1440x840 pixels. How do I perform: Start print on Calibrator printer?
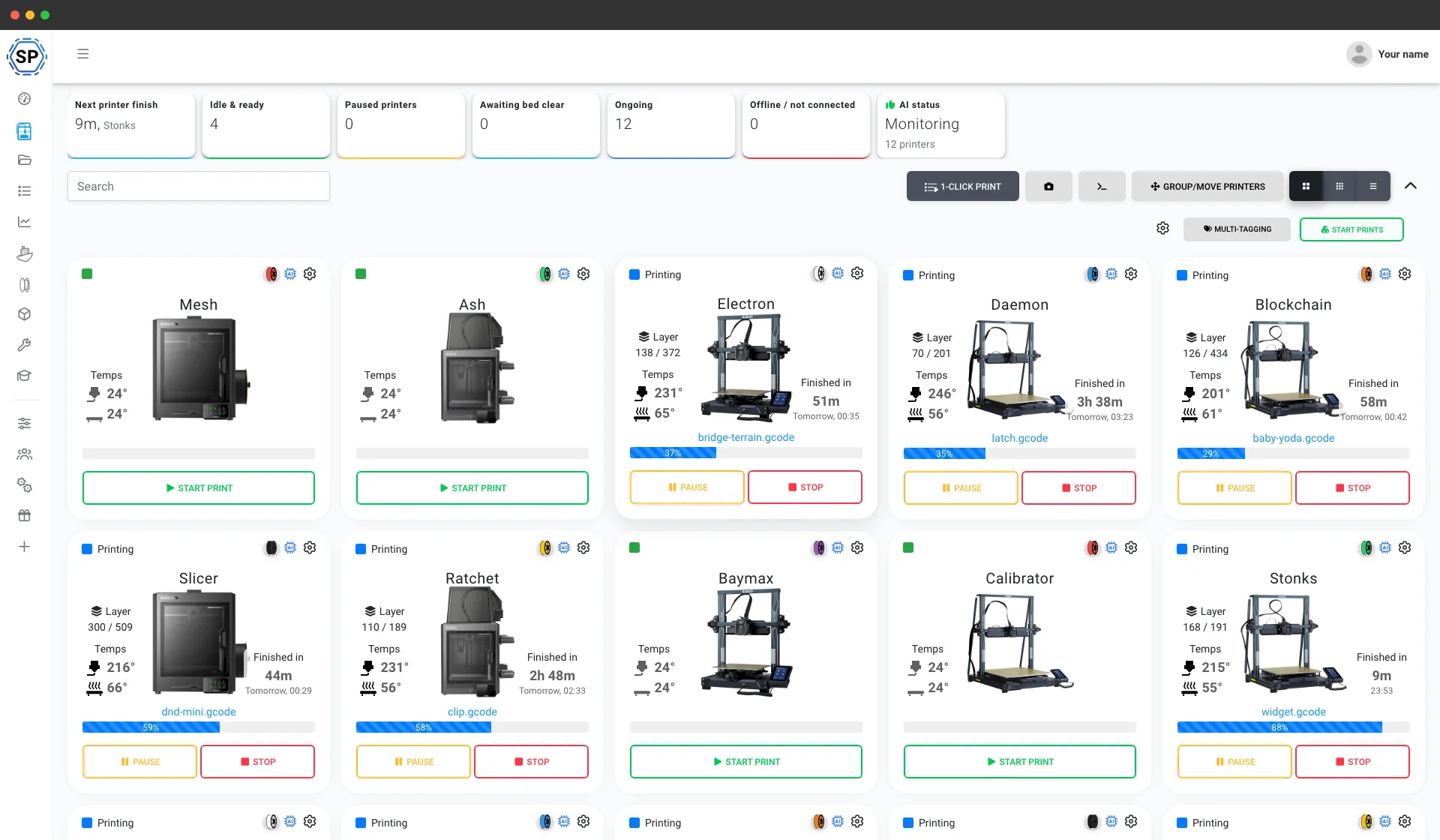[1020, 762]
